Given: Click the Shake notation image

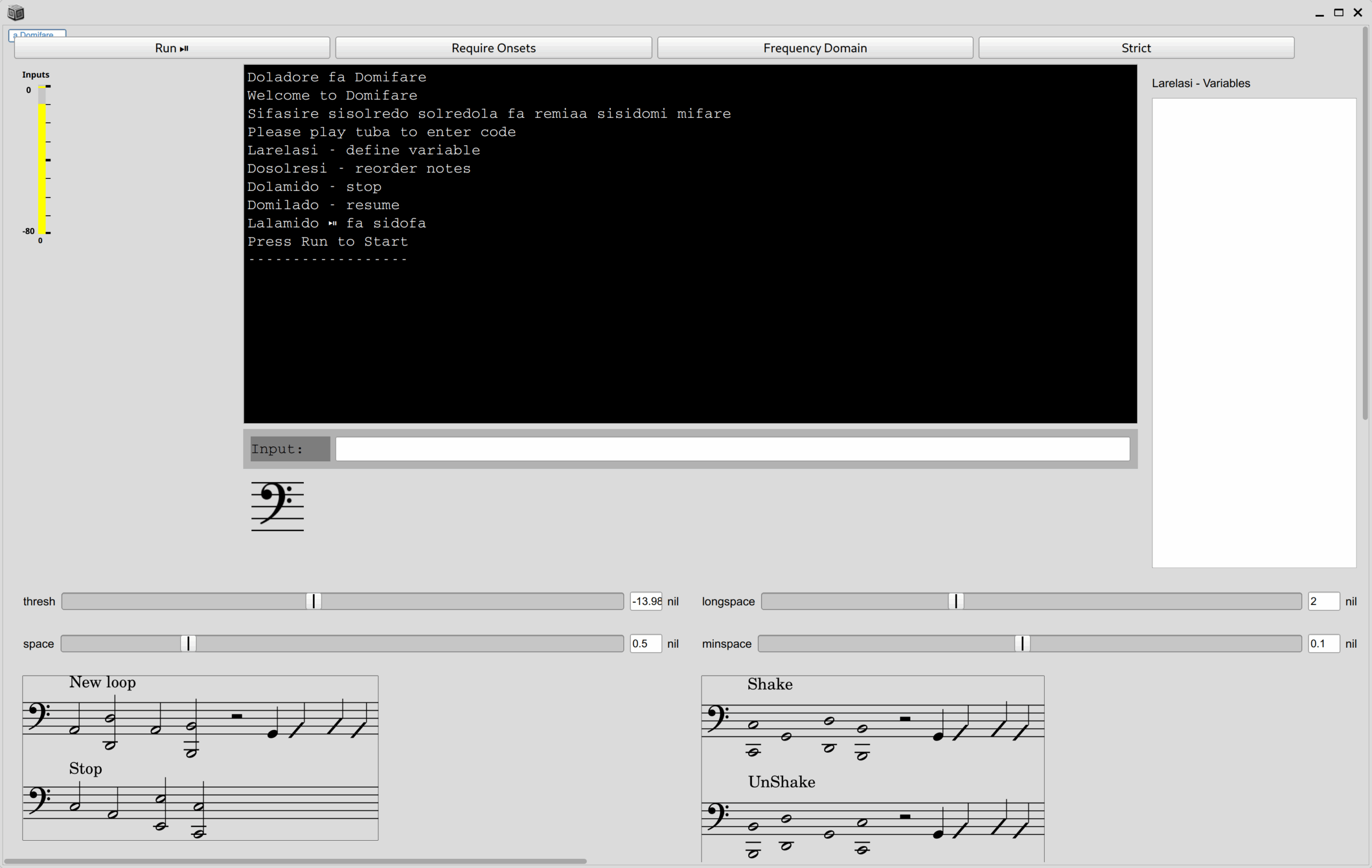Looking at the screenshot, I should [x=873, y=720].
